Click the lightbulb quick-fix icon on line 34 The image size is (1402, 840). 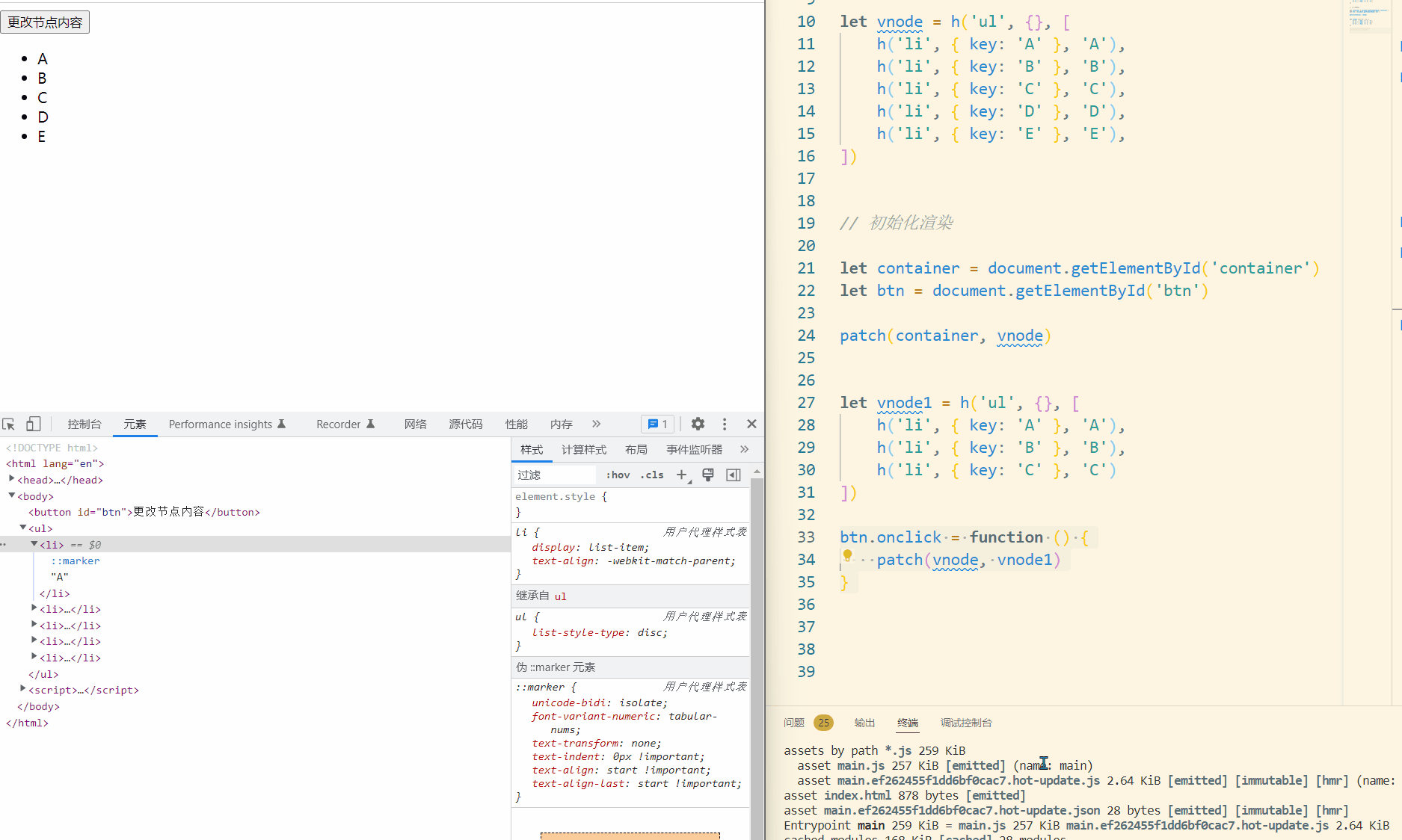(x=847, y=555)
